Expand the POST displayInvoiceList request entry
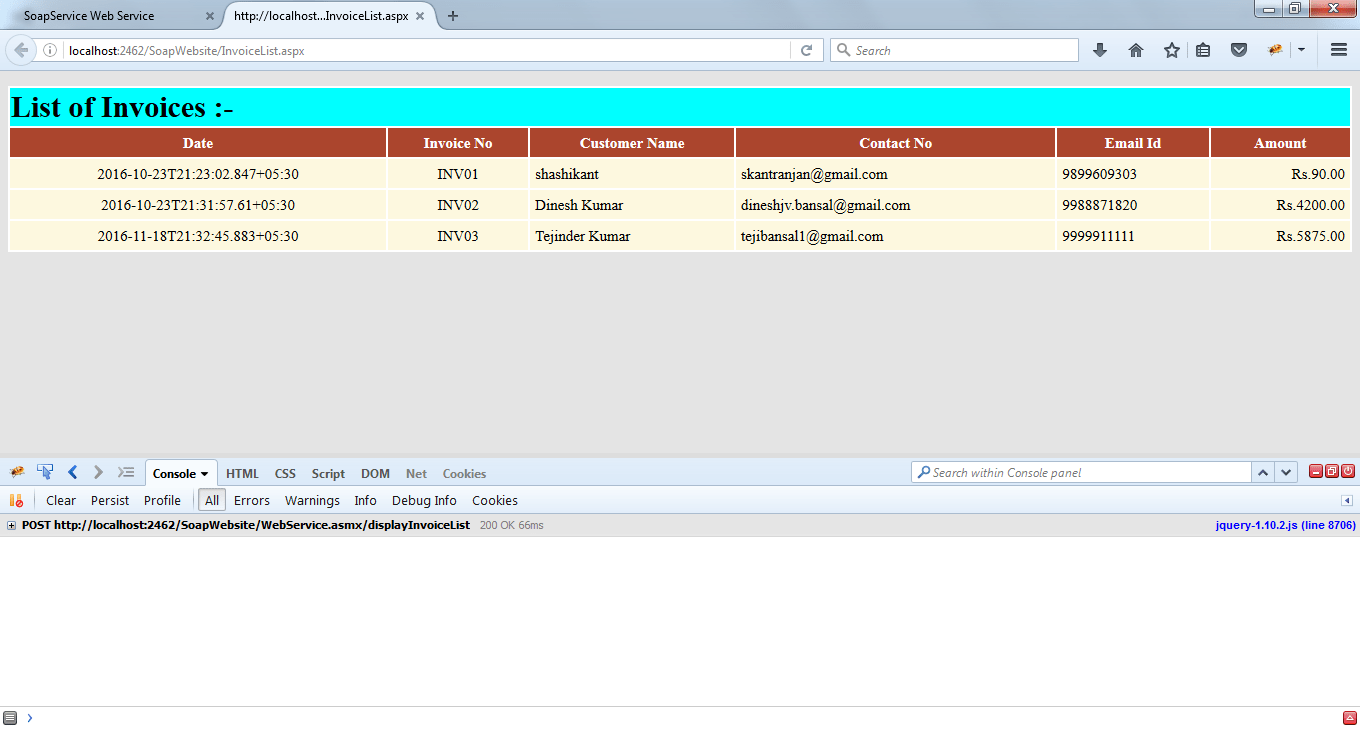 (x=11, y=526)
